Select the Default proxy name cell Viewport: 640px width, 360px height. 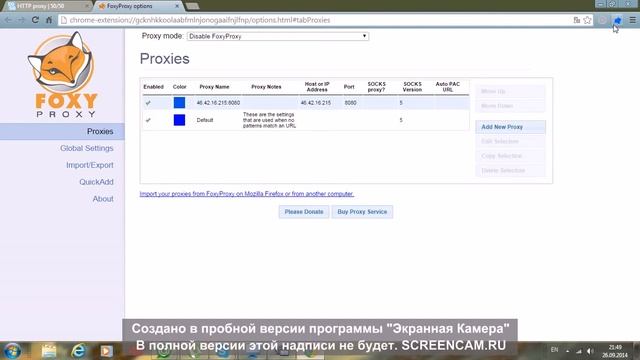[x=205, y=120]
